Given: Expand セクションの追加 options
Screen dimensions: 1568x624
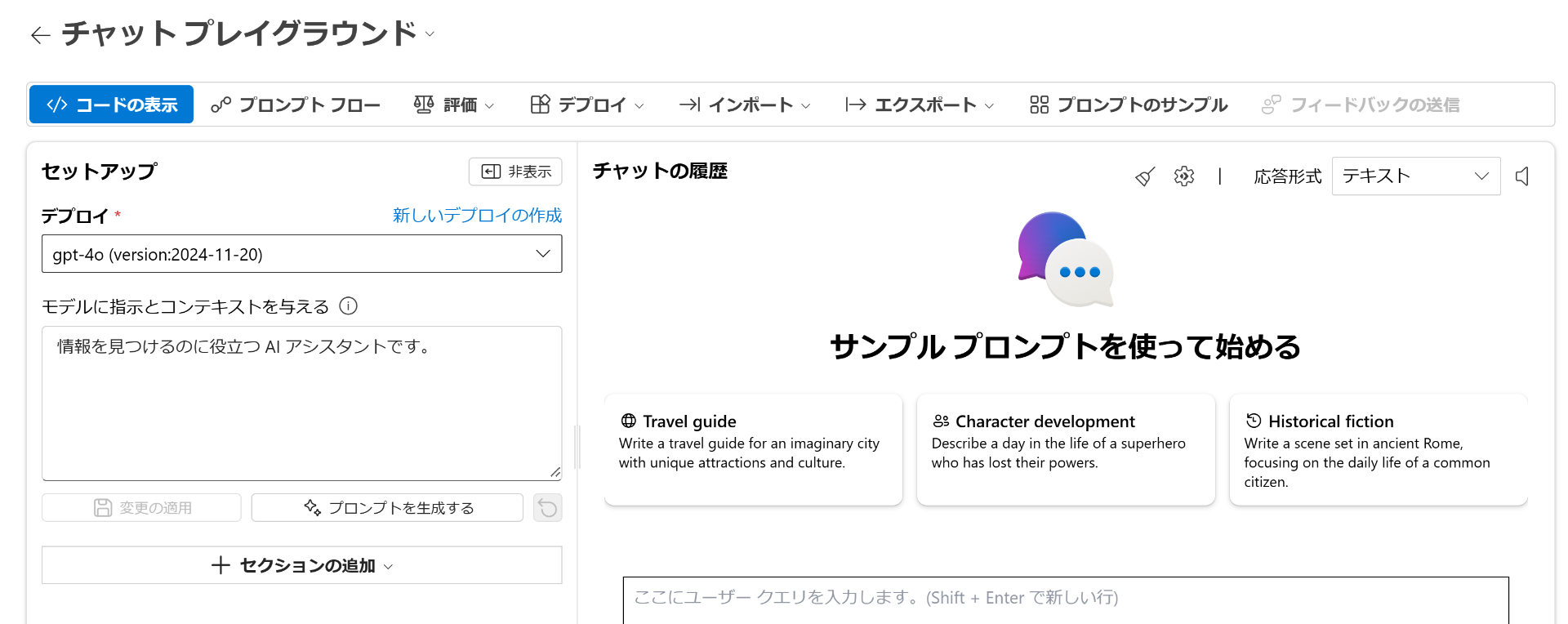Looking at the screenshot, I should (301, 565).
